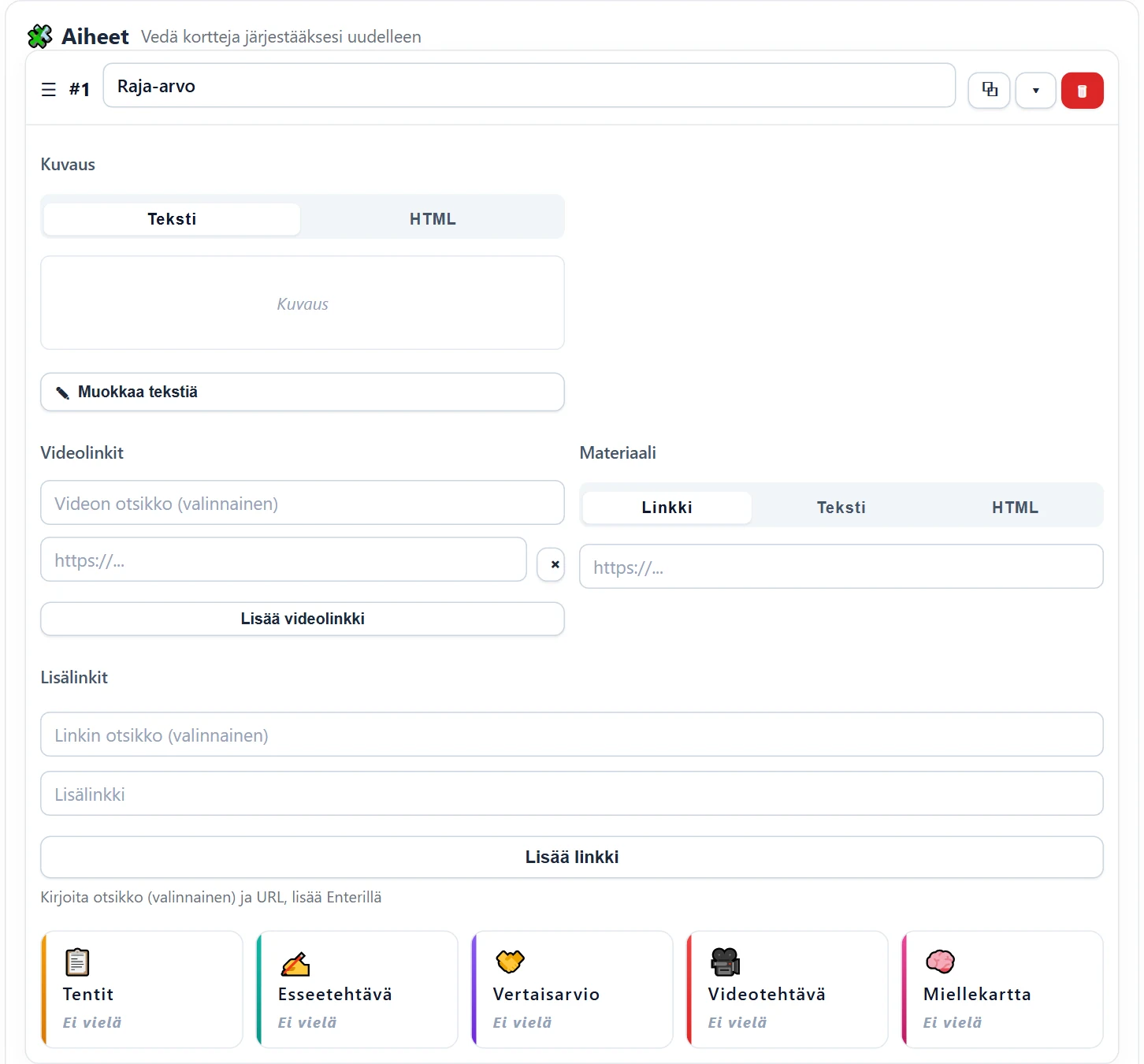Click the Videotehtävä camera icon

coord(725,962)
